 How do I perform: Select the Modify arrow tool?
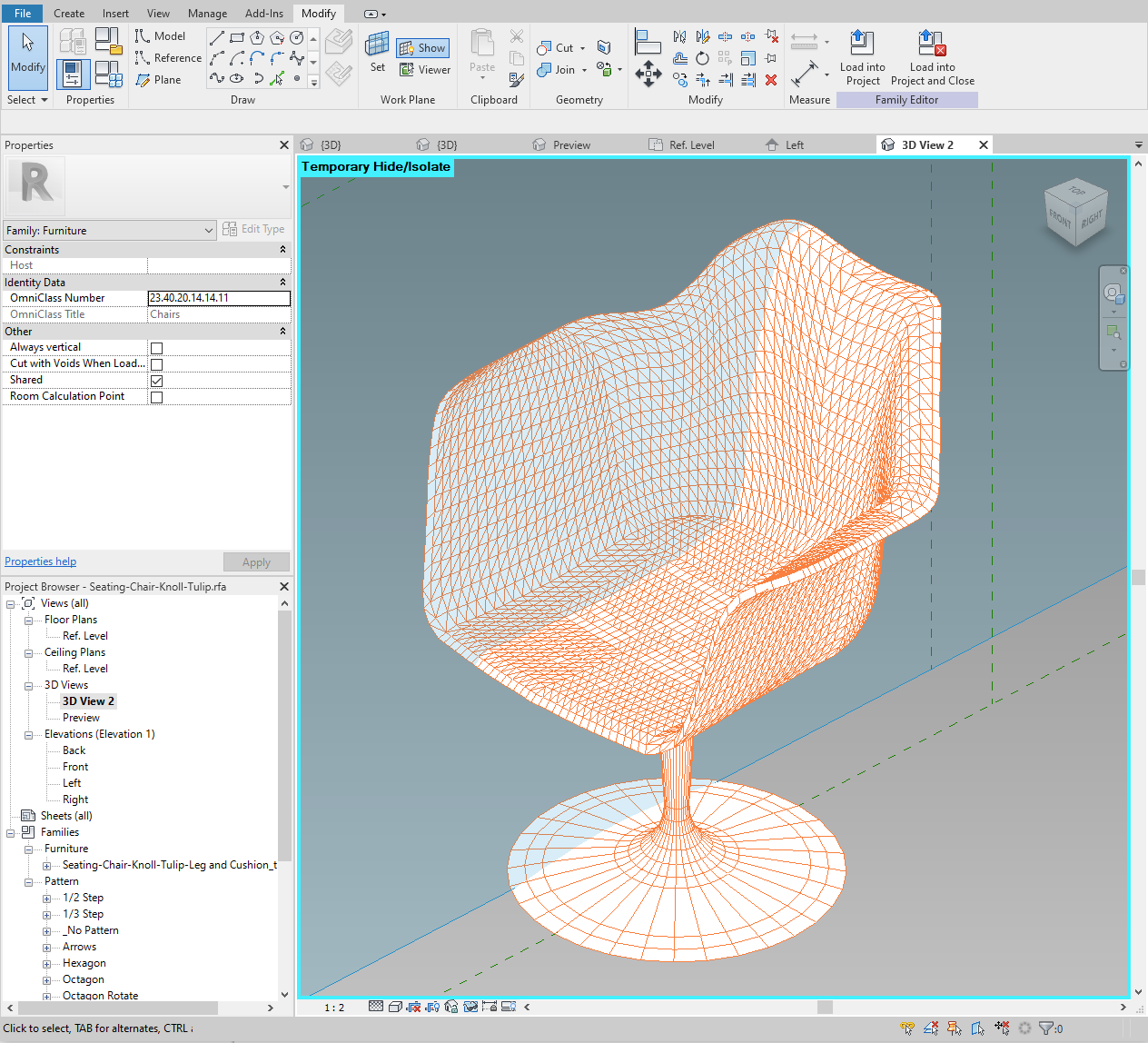click(28, 56)
